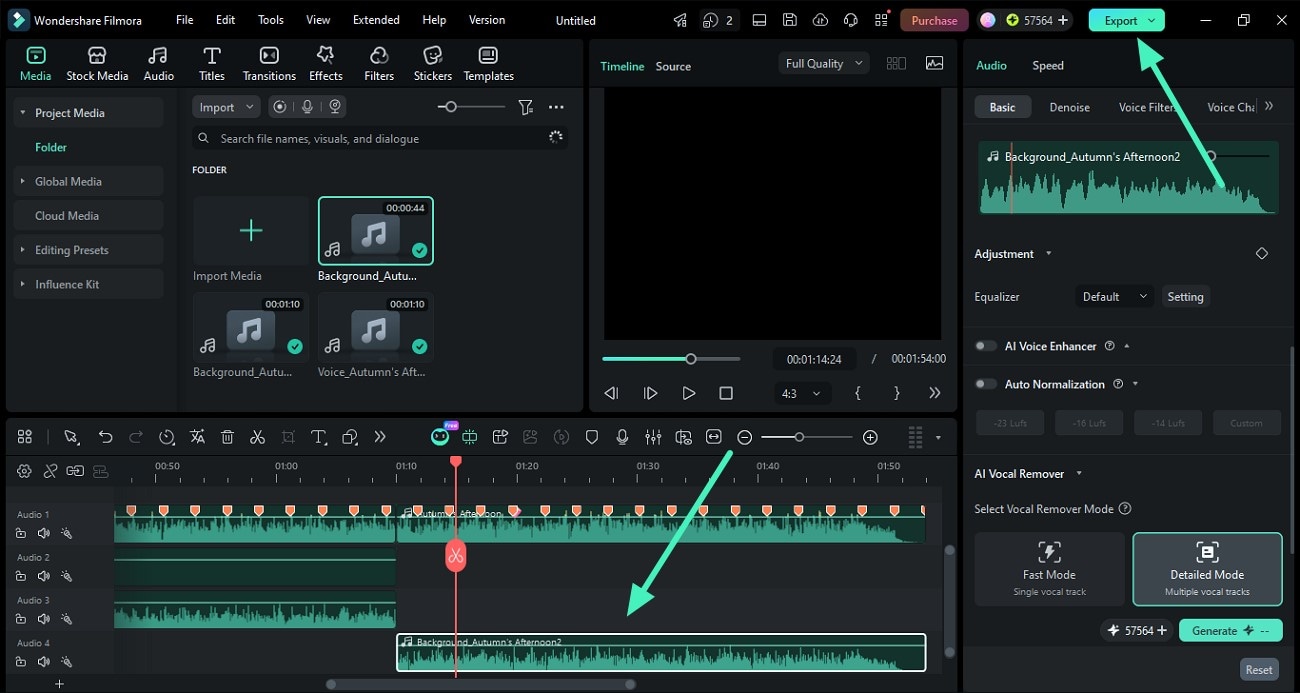The width and height of the screenshot is (1300, 693).
Task: Open the Effects panel
Action: (x=325, y=64)
